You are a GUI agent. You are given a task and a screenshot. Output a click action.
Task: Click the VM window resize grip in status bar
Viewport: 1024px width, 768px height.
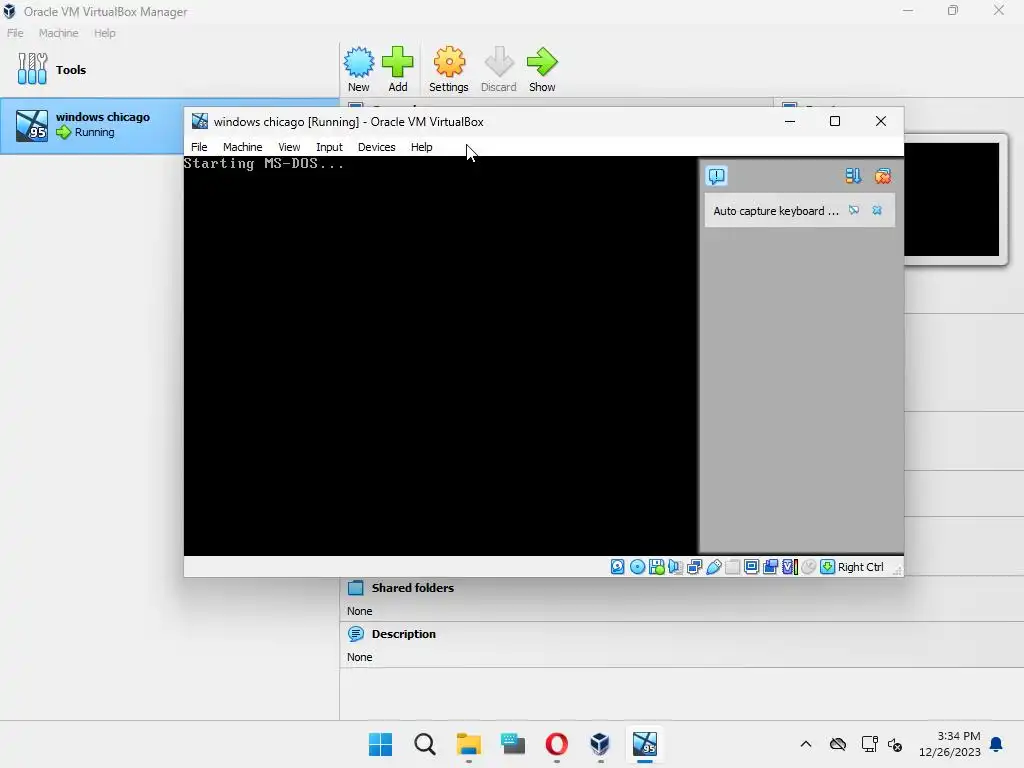(x=897, y=570)
